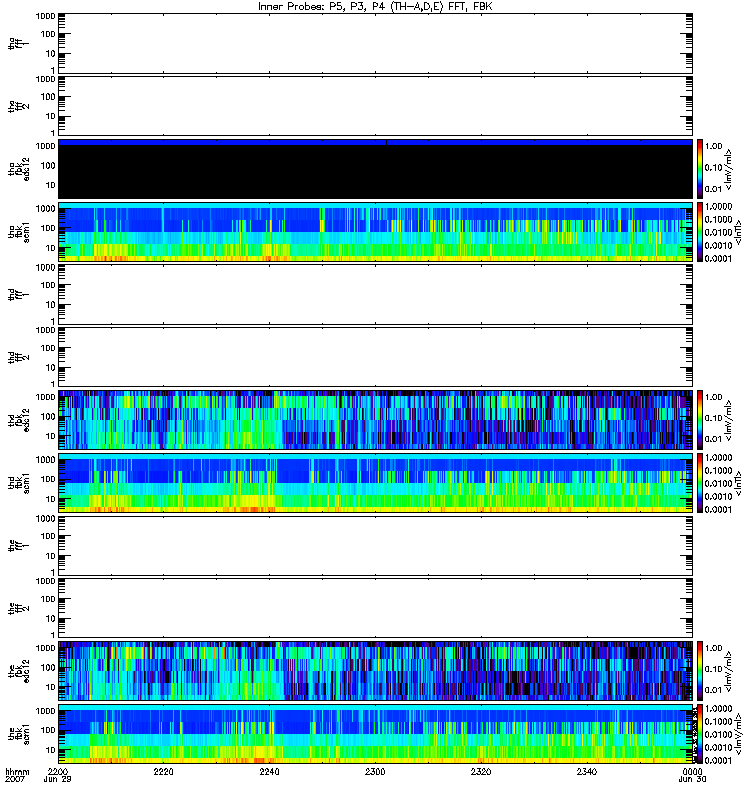Screen dimensions: 750x800
Task: Click the '100' y-axis tick of tha fff 2
Action: pyautogui.click(x=47, y=96)
